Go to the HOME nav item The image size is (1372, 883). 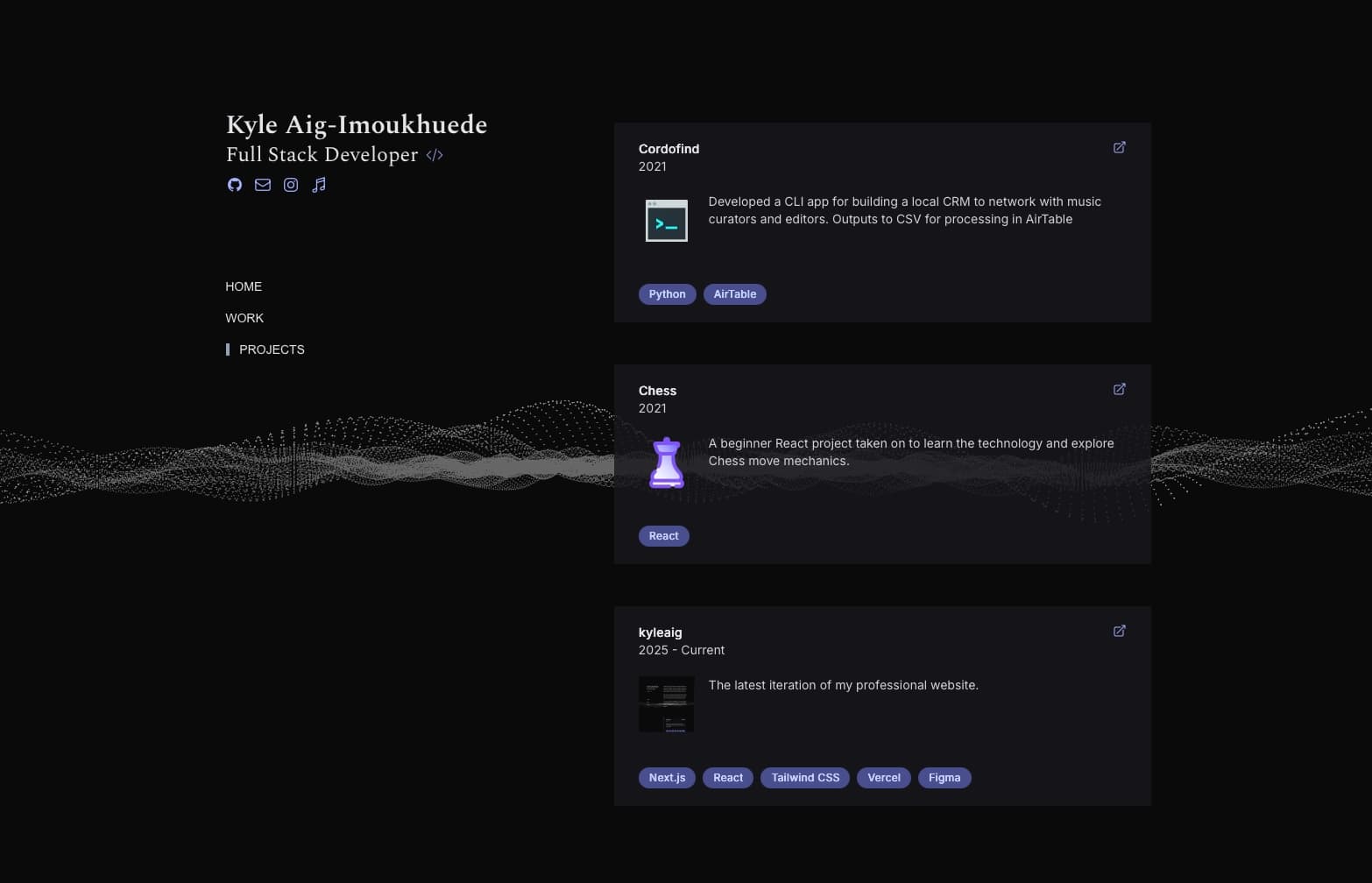tap(244, 286)
